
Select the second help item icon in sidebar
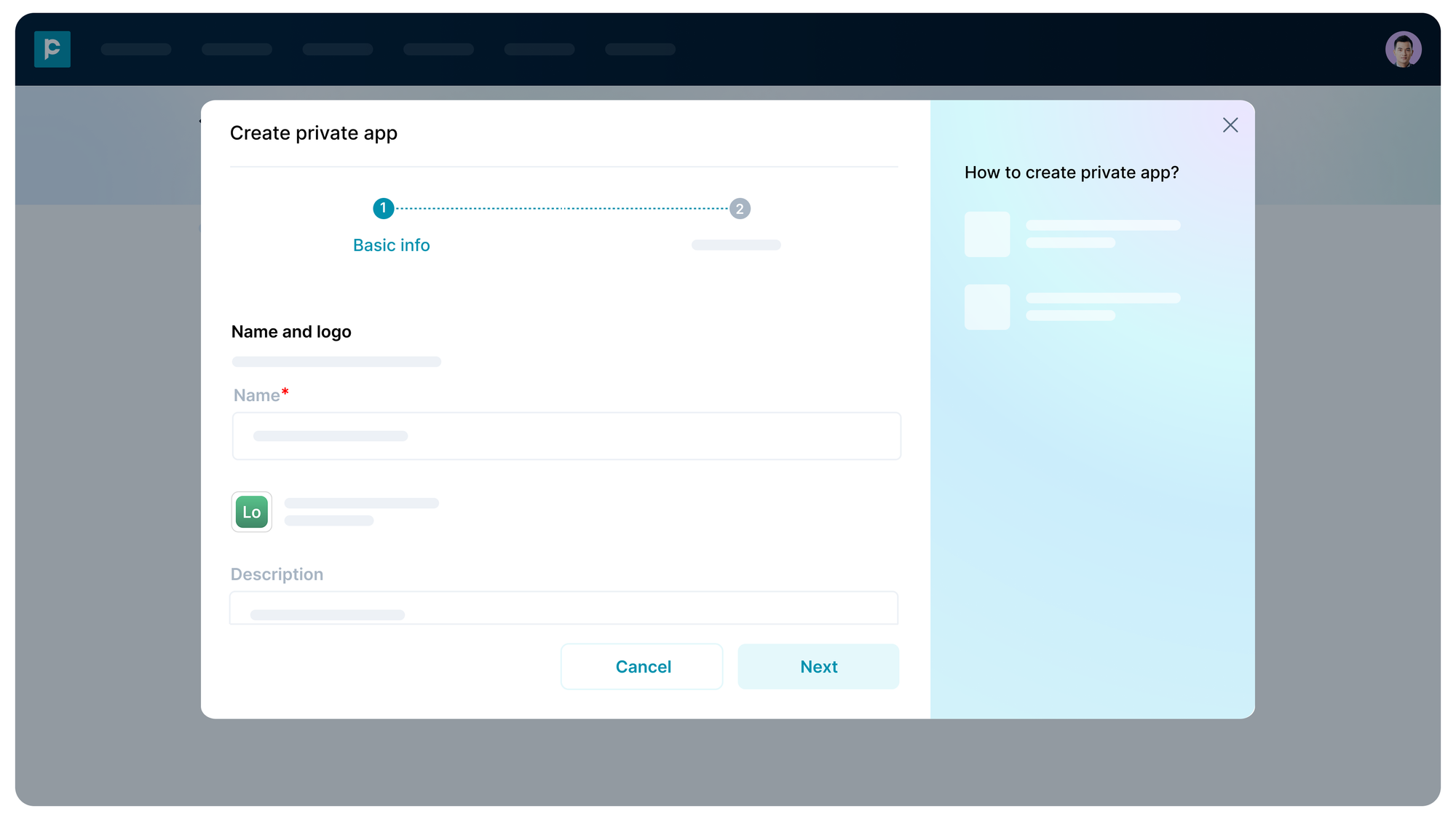click(986, 306)
